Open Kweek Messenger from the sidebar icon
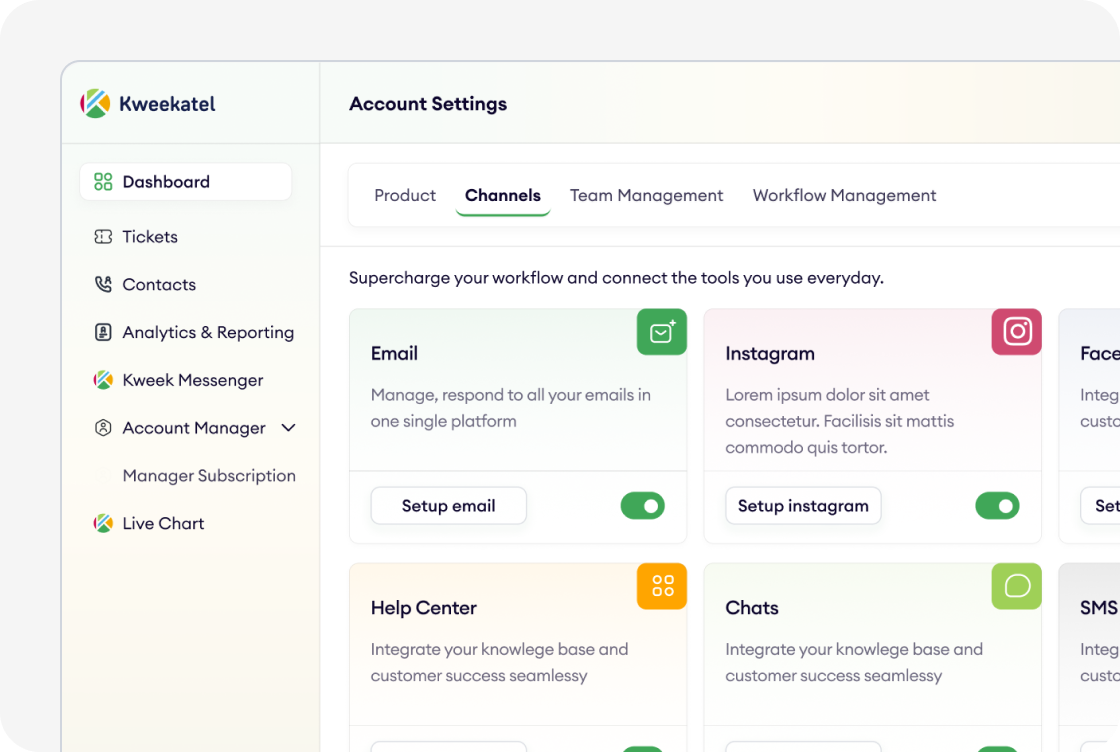The height and width of the screenshot is (752, 1120). (x=103, y=380)
